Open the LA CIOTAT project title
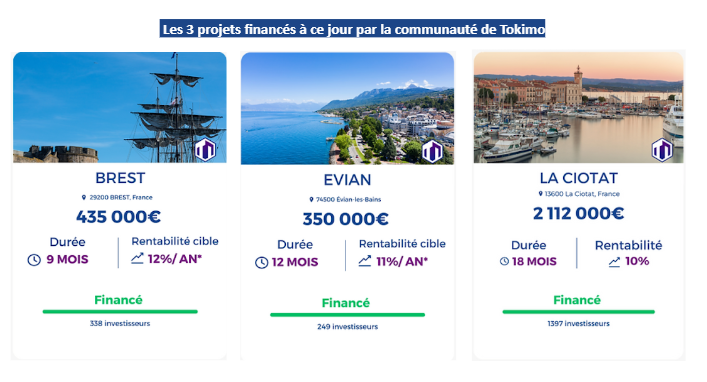The width and height of the screenshot is (707, 382). coord(578,178)
